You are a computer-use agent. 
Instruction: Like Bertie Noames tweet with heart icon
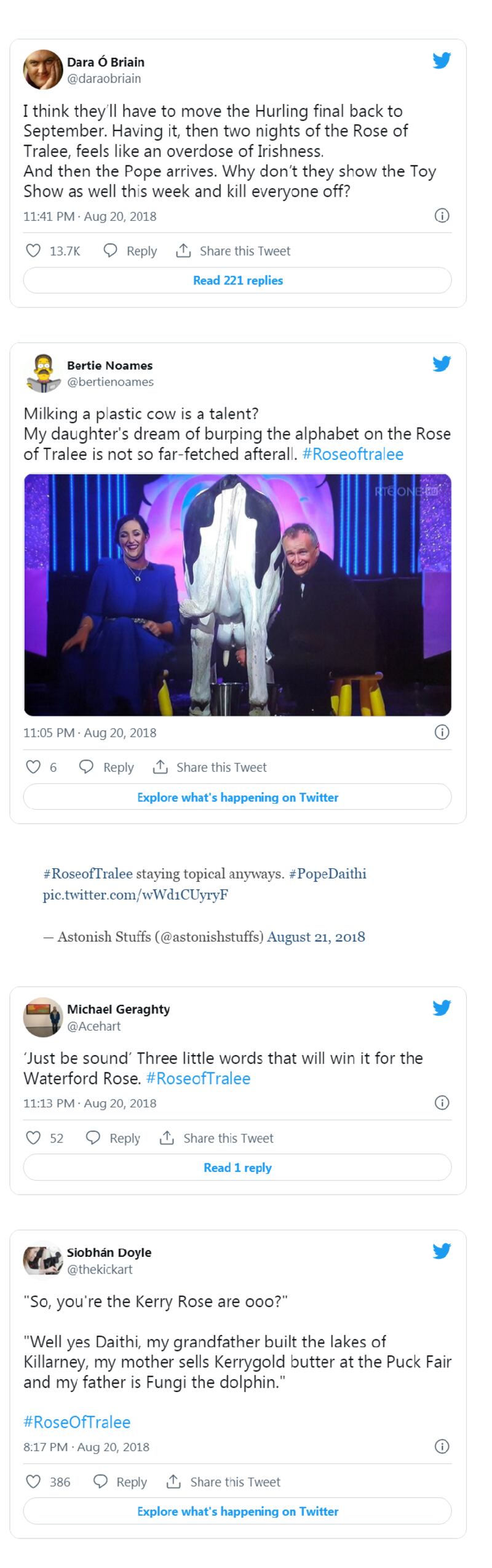click(x=33, y=767)
